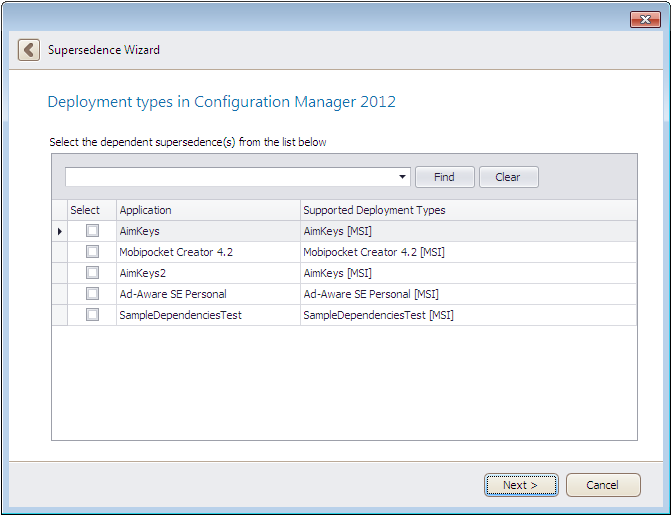Click inside the search combo box field
672x517 pixels.
point(230,177)
